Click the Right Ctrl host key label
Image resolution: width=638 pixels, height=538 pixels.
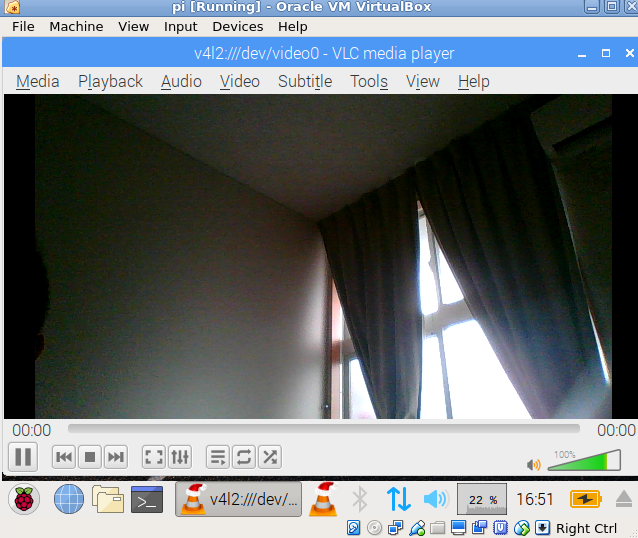(586, 528)
